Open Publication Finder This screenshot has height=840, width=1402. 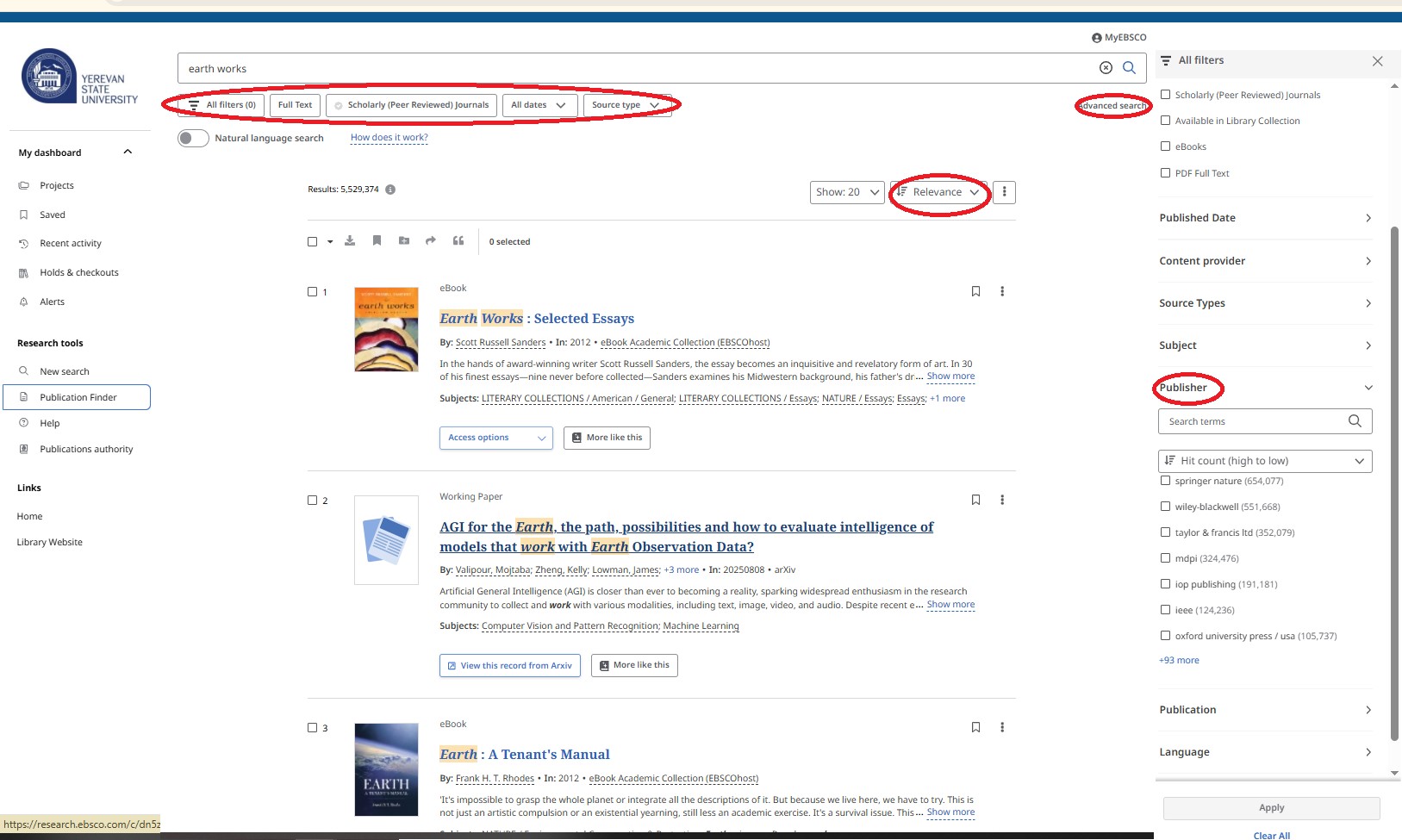pyautogui.click(x=77, y=397)
